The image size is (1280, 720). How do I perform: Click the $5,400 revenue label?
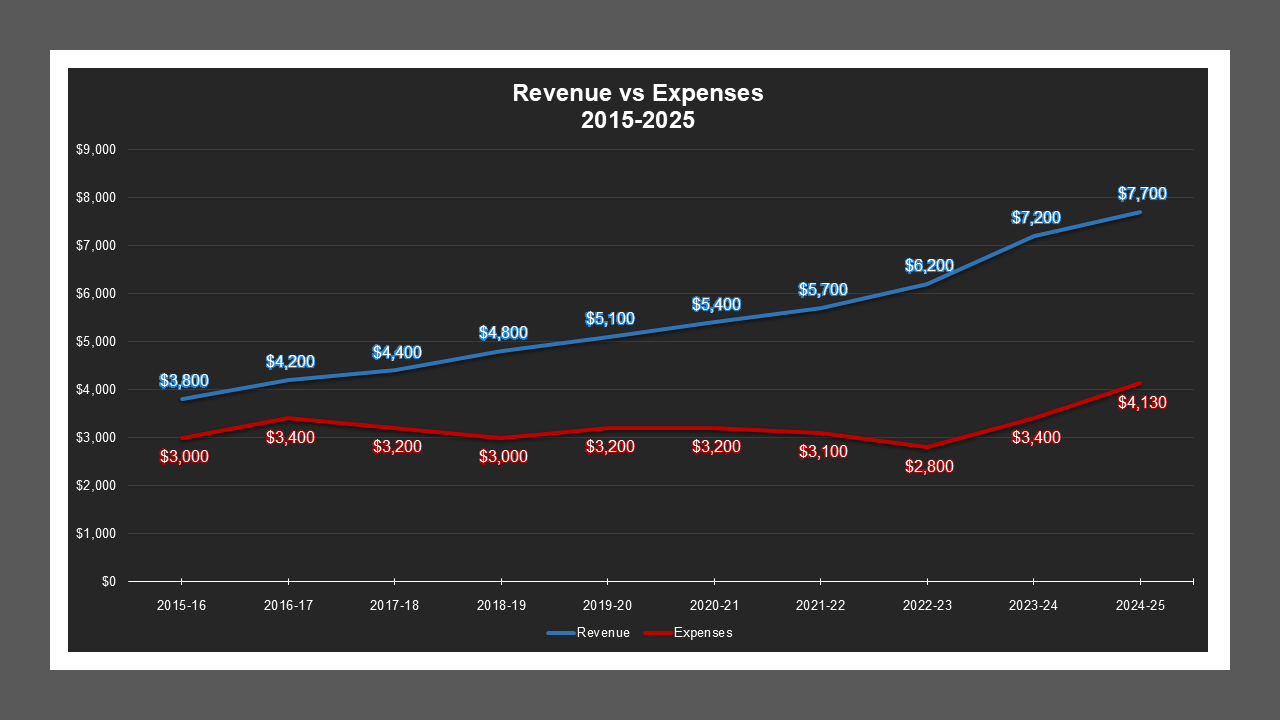point(717,301)
